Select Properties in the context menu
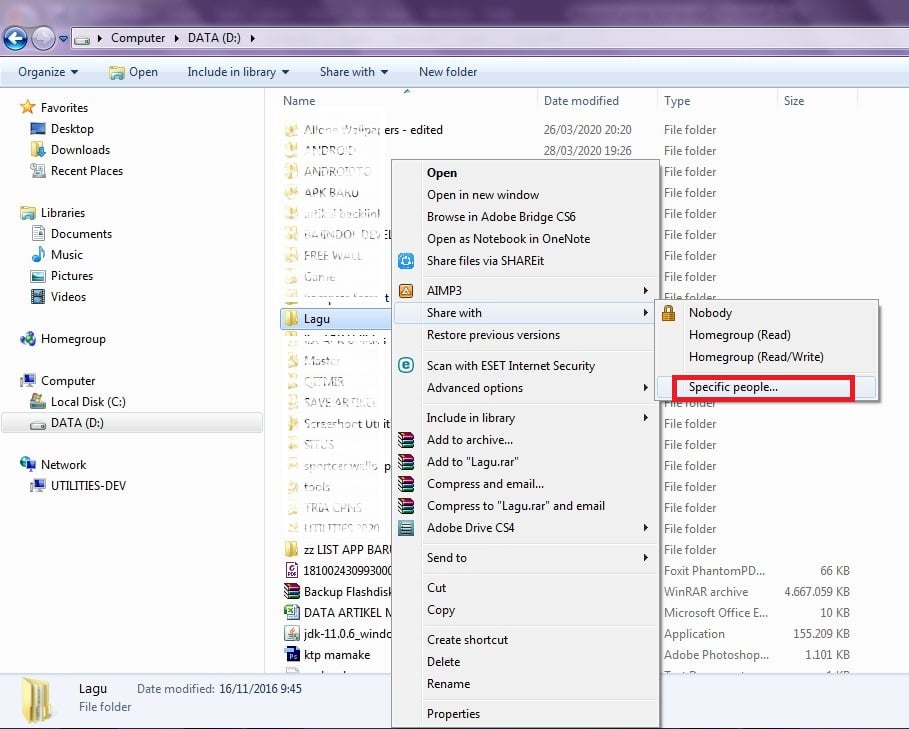The height and width of the screenshot is (729, 909). pos(453,714)
